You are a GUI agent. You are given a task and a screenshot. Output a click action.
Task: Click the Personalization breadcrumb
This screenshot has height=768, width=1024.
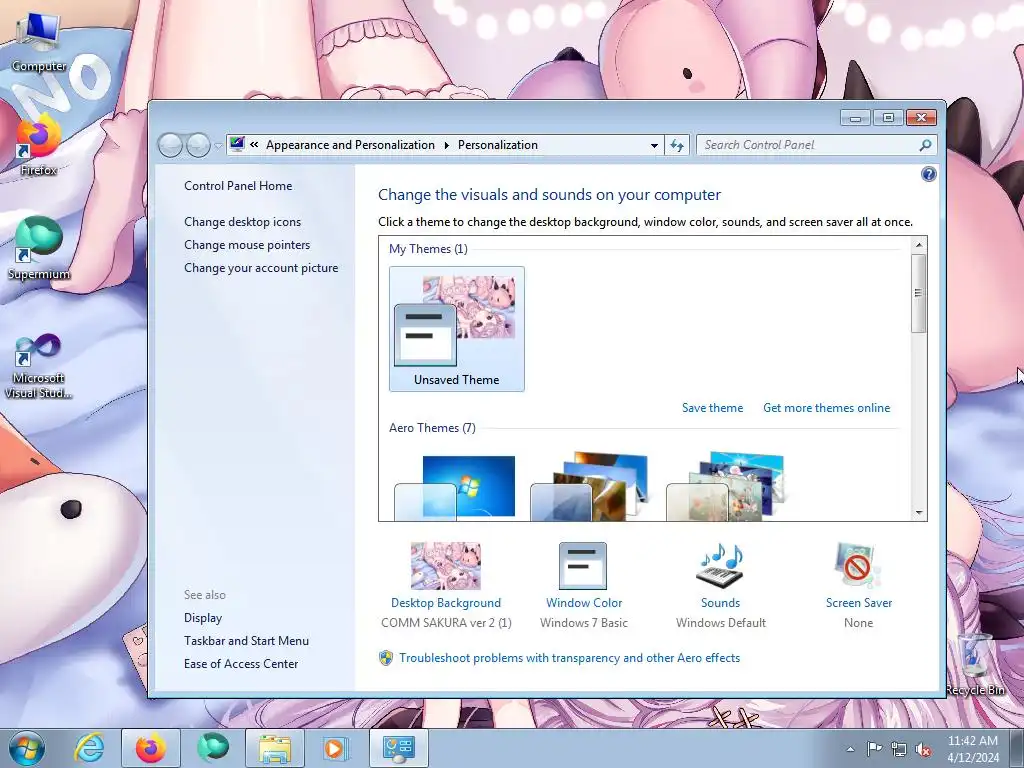click(498, 145)
